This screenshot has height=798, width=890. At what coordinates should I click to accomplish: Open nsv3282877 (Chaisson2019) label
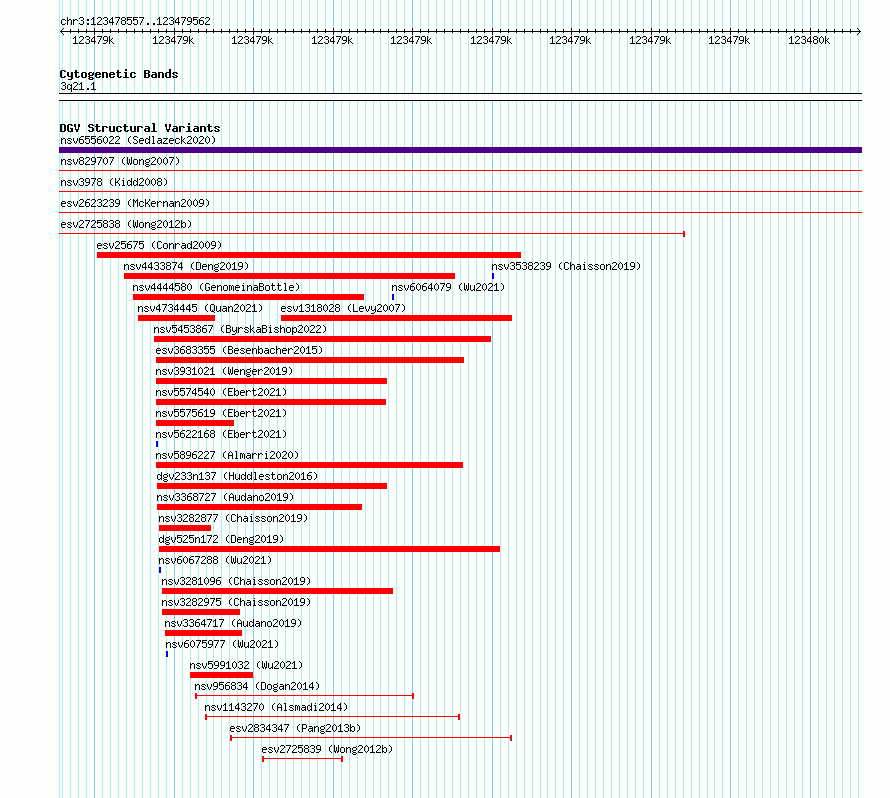pyautogui.click(x=233, y=518)
